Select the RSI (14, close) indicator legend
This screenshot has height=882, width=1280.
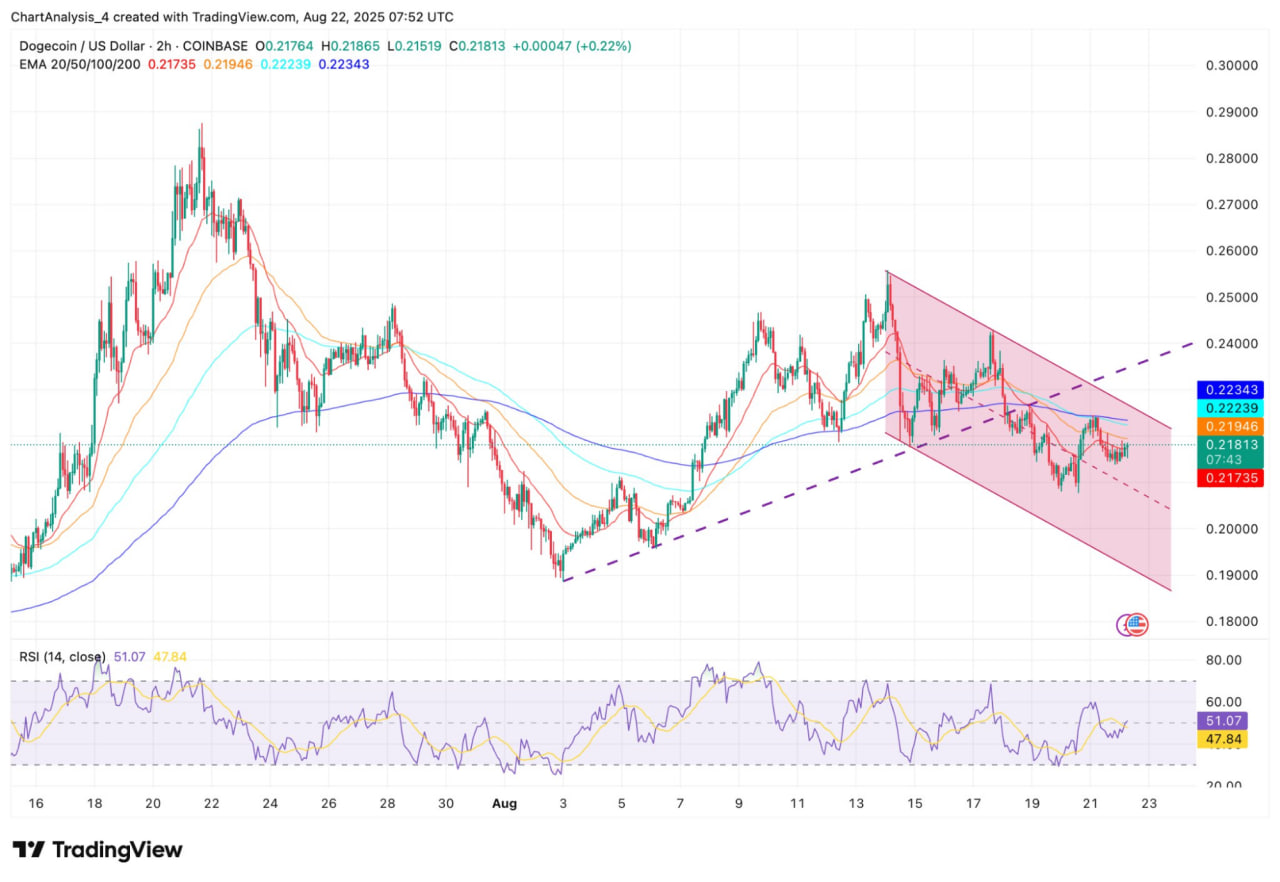point(62,657)
